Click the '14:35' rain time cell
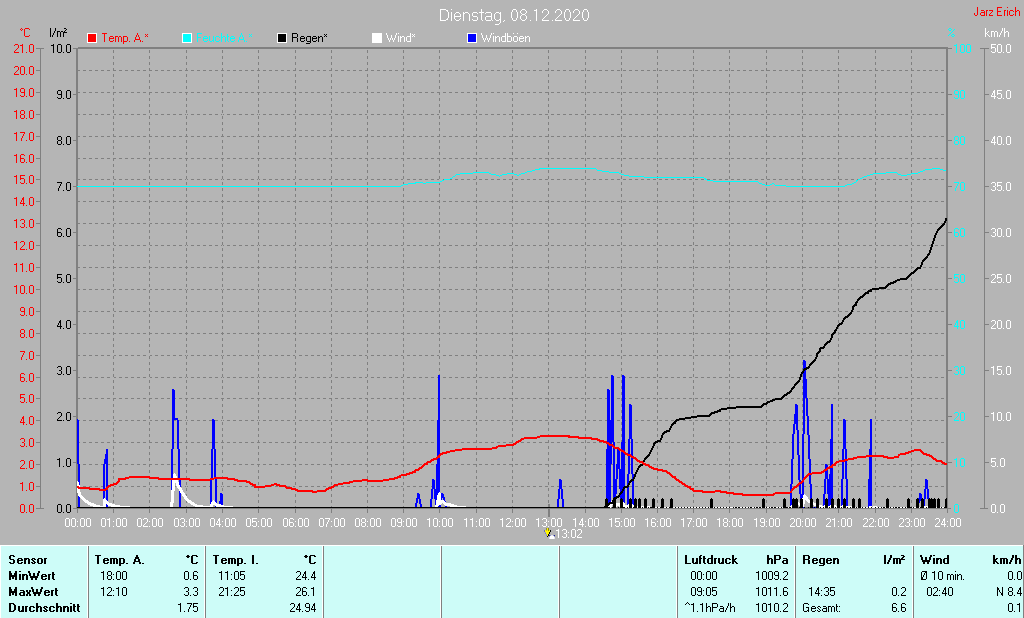The image size is (1024, 618). point(822,592)
